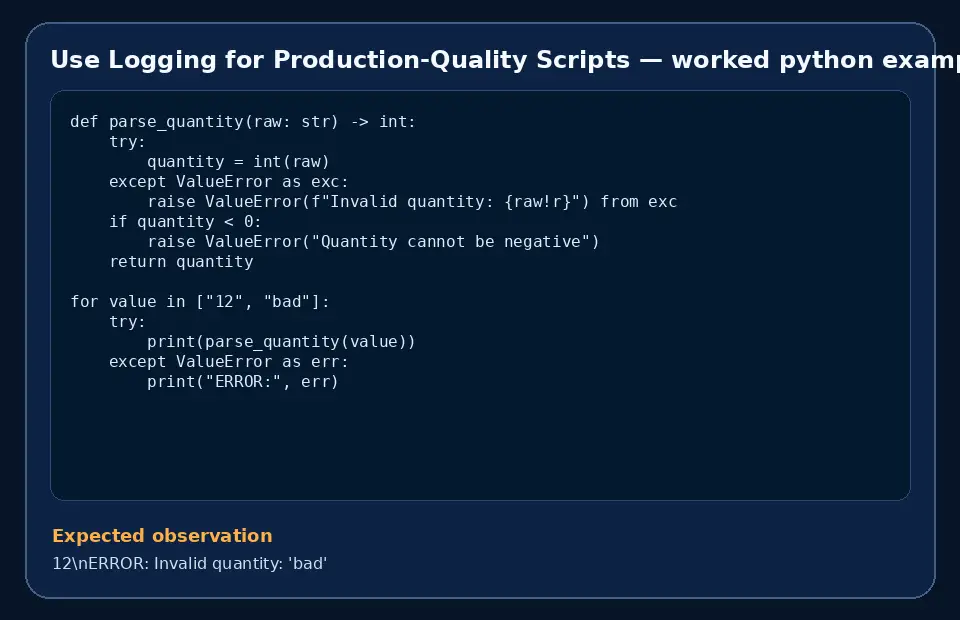Click the output text "12\nERROR: Invalid quantity: 'bad'"
The image size is (960, 620).
coord(190,563)
